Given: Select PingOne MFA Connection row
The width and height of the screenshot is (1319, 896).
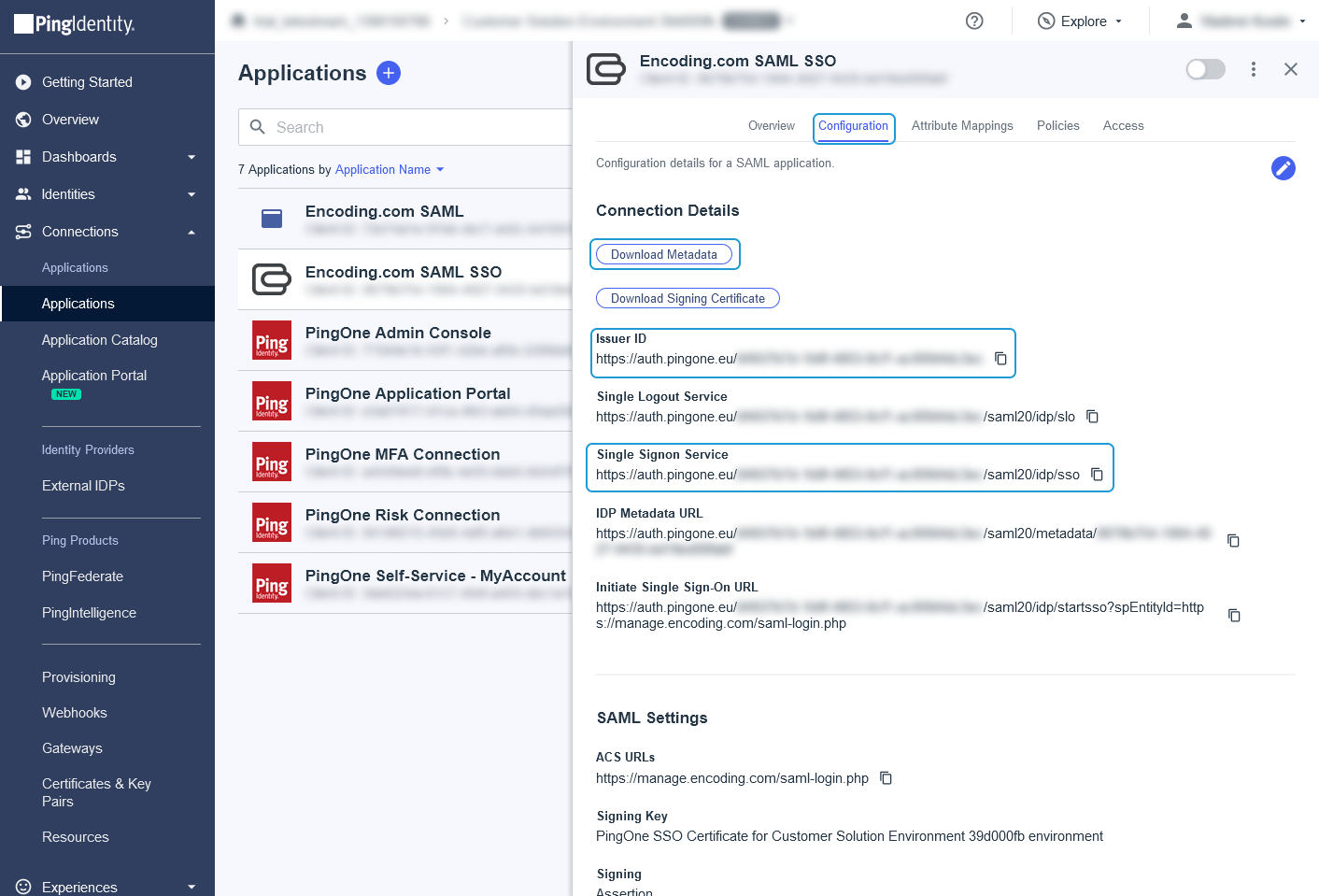Looking at the screenshot, I should tap(405, 462).
